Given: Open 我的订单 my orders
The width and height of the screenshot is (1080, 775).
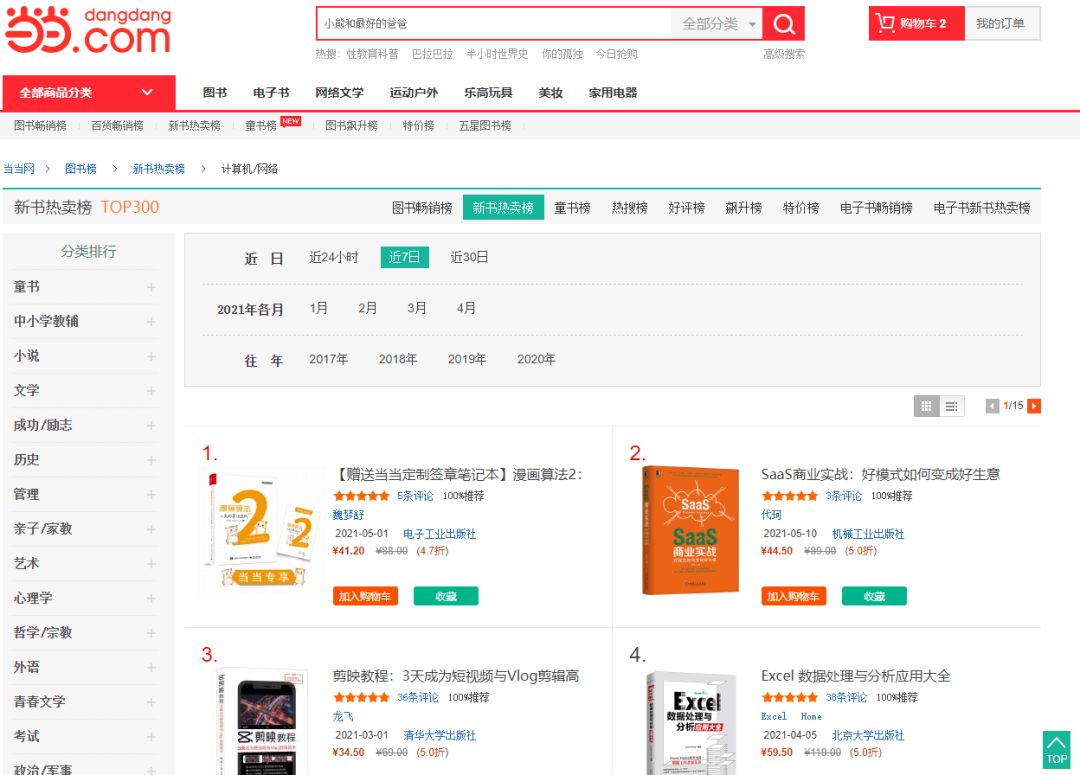Looking at the screenshot, I should point(1001,23).
